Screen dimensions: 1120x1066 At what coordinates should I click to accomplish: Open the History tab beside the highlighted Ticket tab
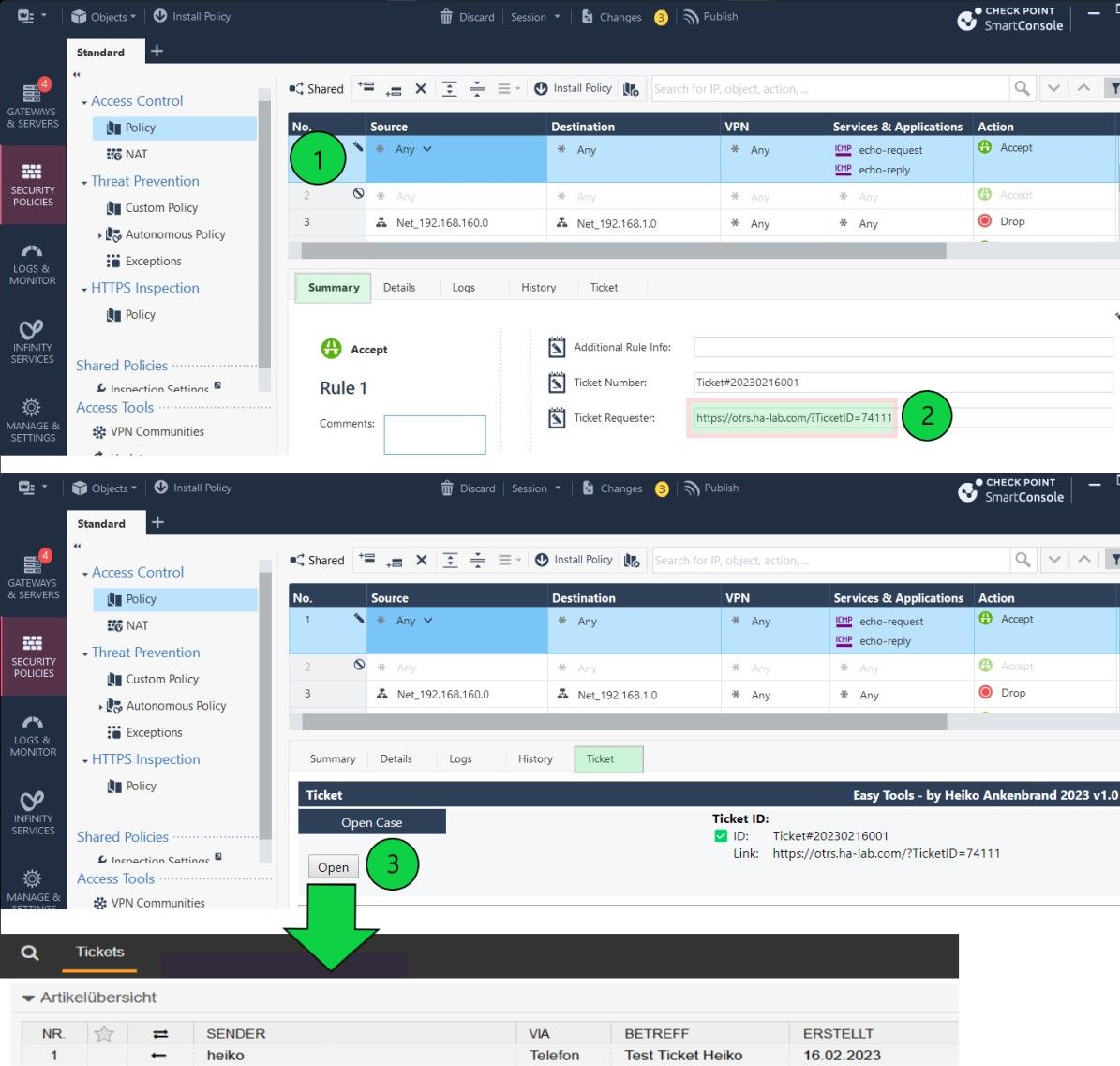(x=535, y=759)
